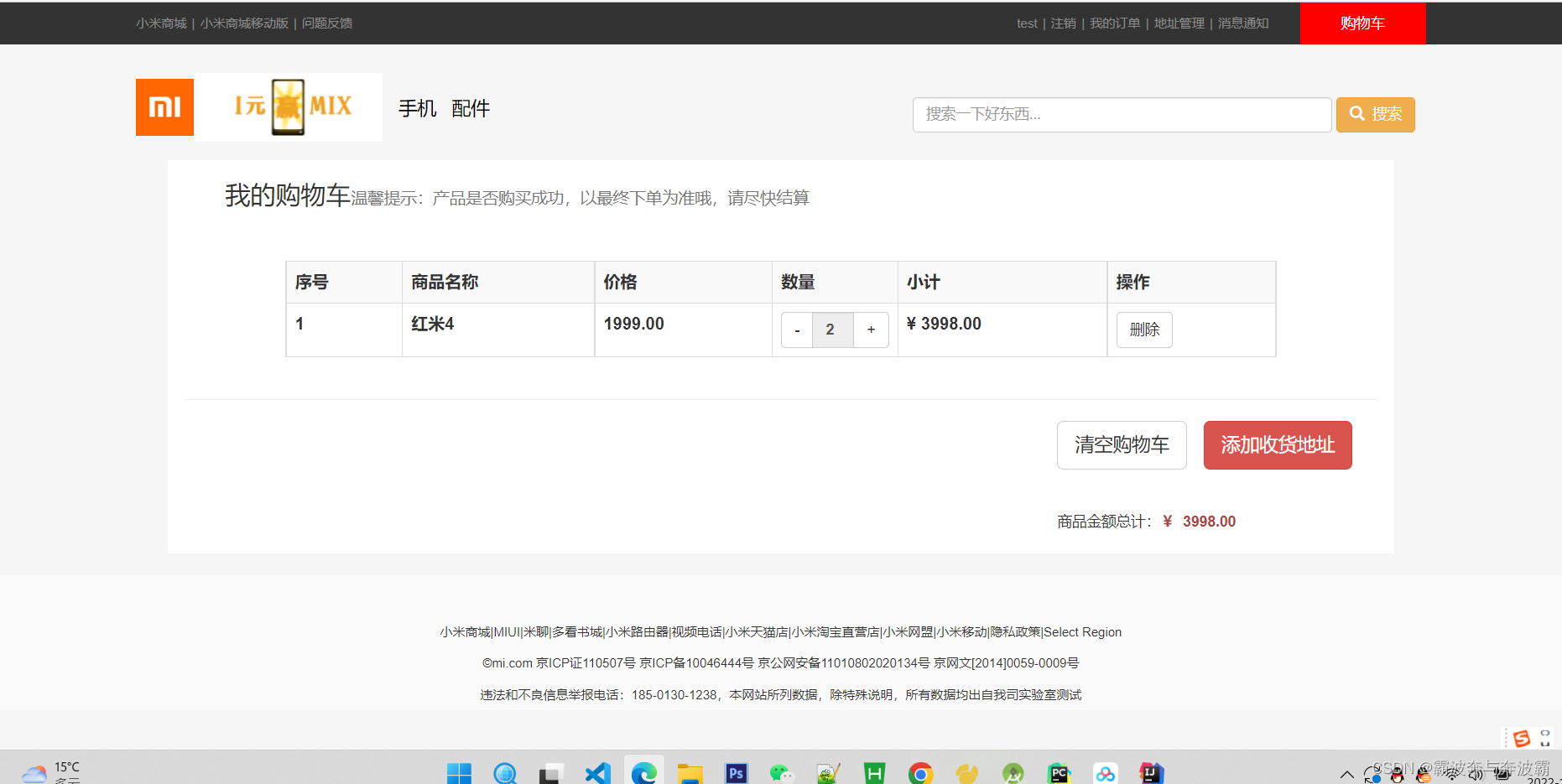Screen dimensions: 1562x784
Task: Click the test username link
Action: 1027,23
